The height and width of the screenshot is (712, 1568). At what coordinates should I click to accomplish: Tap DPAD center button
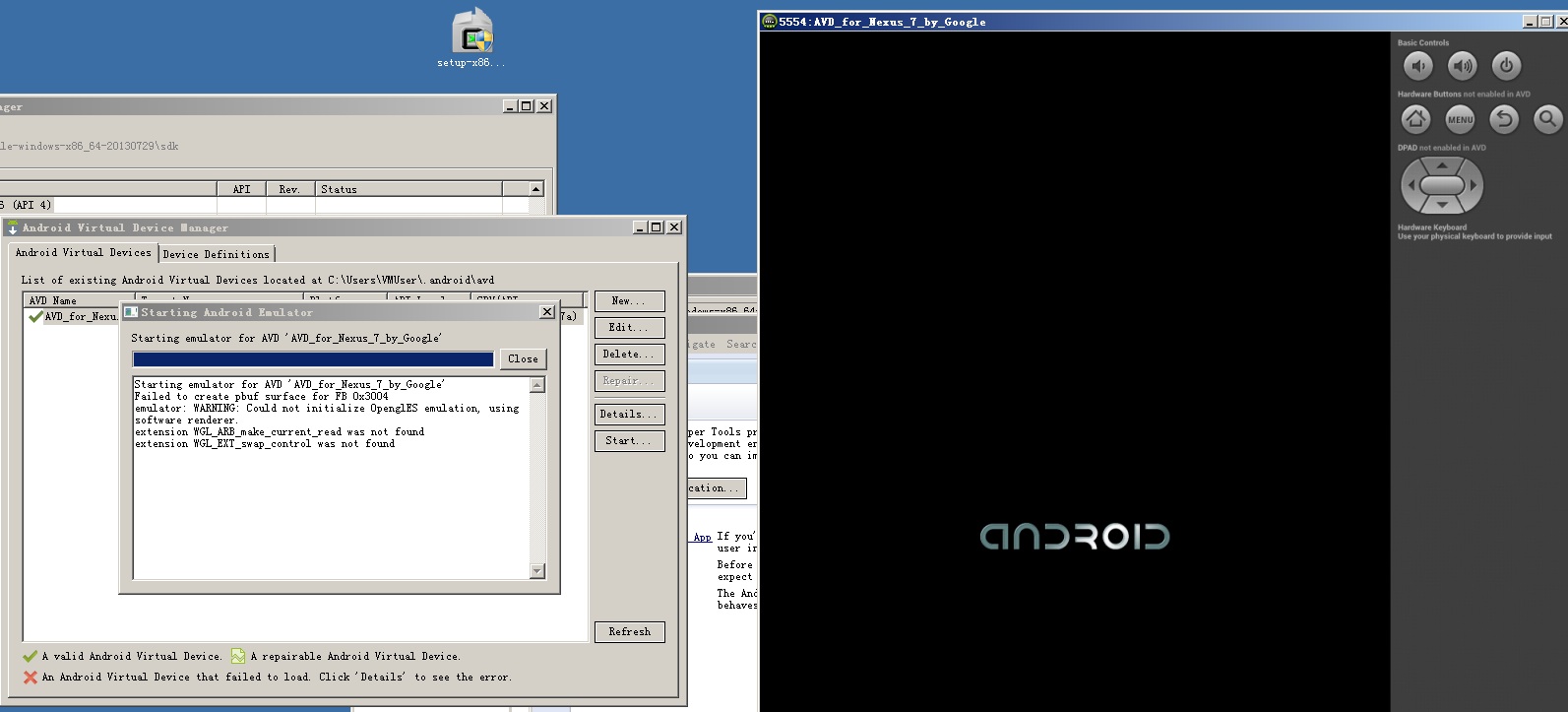[x=1442, y=185]
